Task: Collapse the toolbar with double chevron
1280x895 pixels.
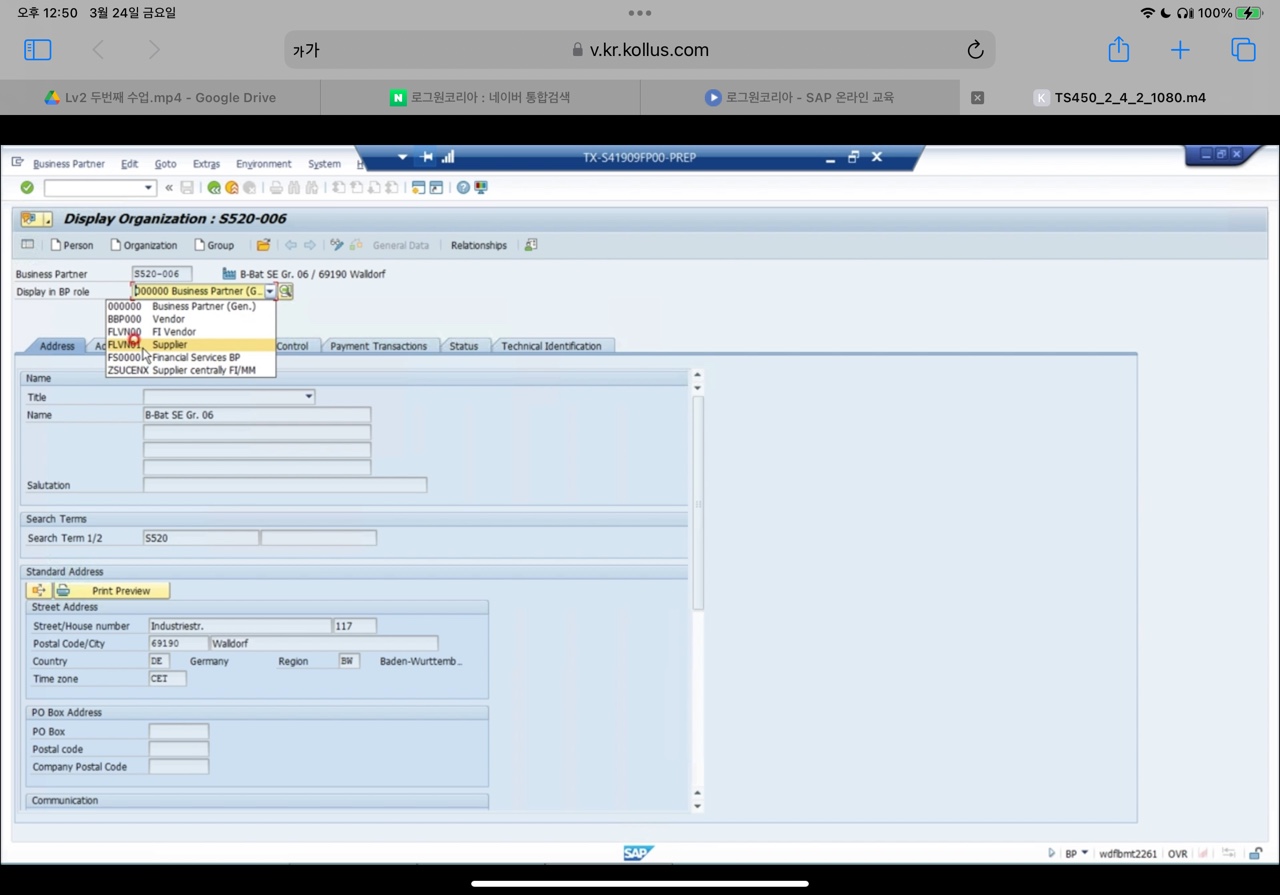Action: coord(169,187)
